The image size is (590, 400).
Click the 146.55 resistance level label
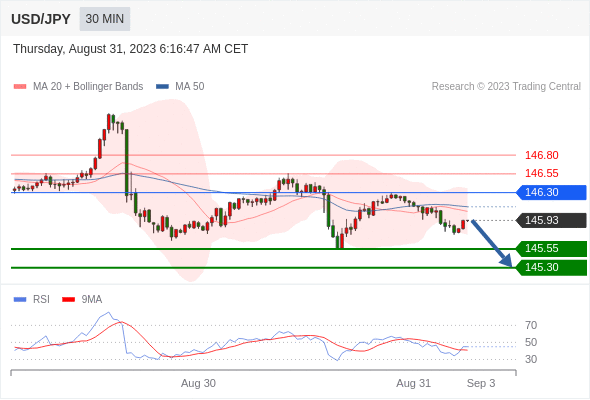541,173
